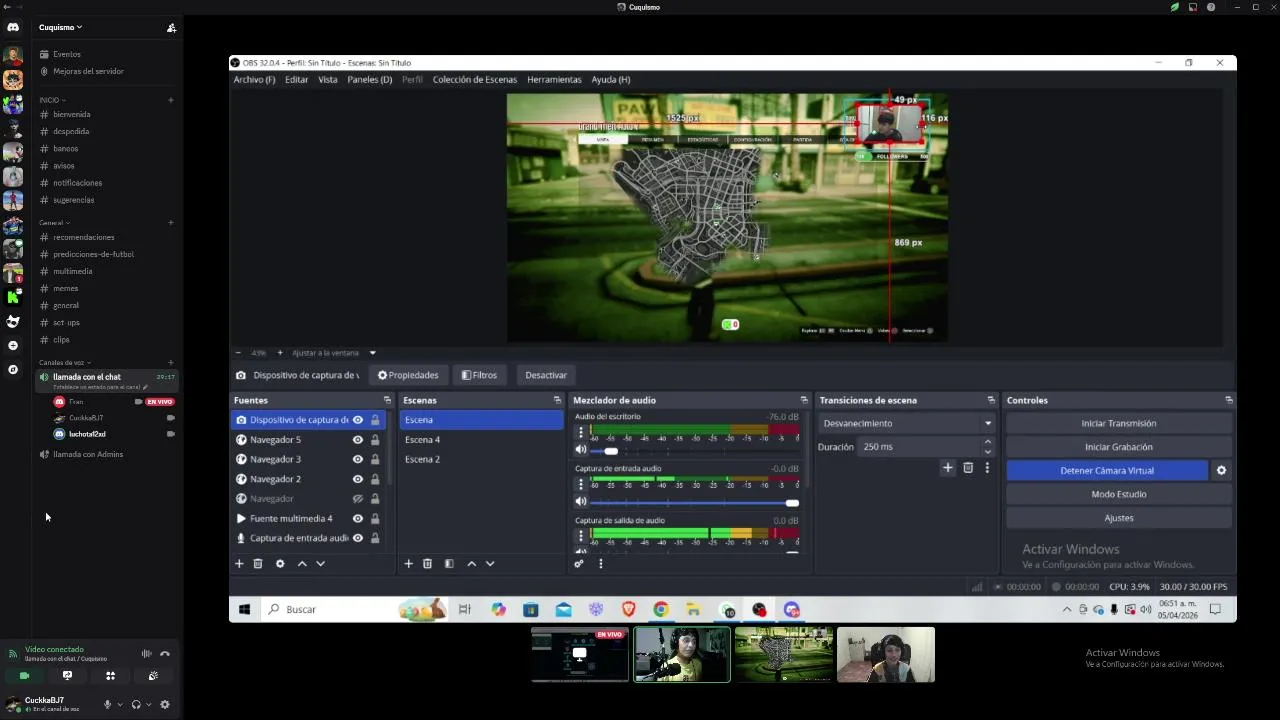Open Captura de entrada audio three-dot options
1280x720 pixels.
tap(580, 485)
